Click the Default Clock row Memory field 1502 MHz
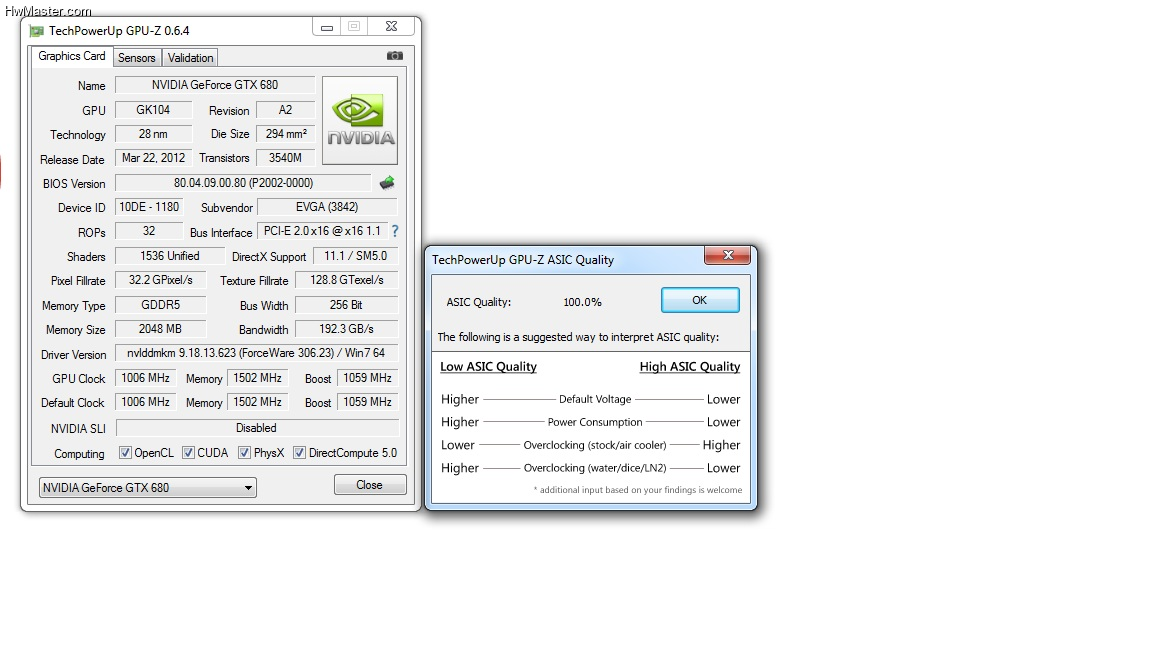Image resolution: width=1152 pixels, height=648 pixels. click(257, 403)
